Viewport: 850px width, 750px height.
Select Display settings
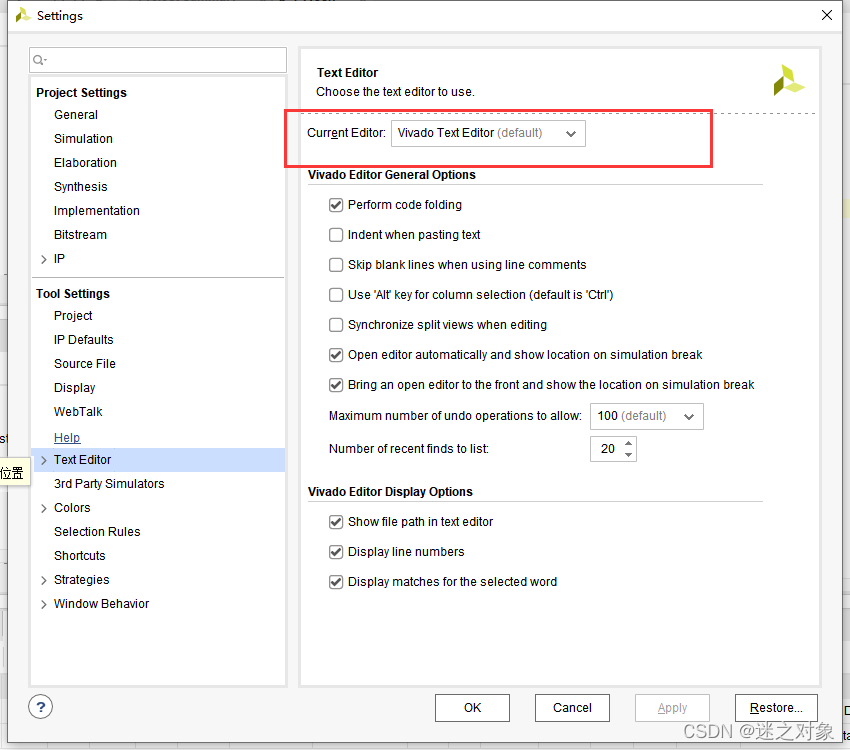click(x=75, y=388)
